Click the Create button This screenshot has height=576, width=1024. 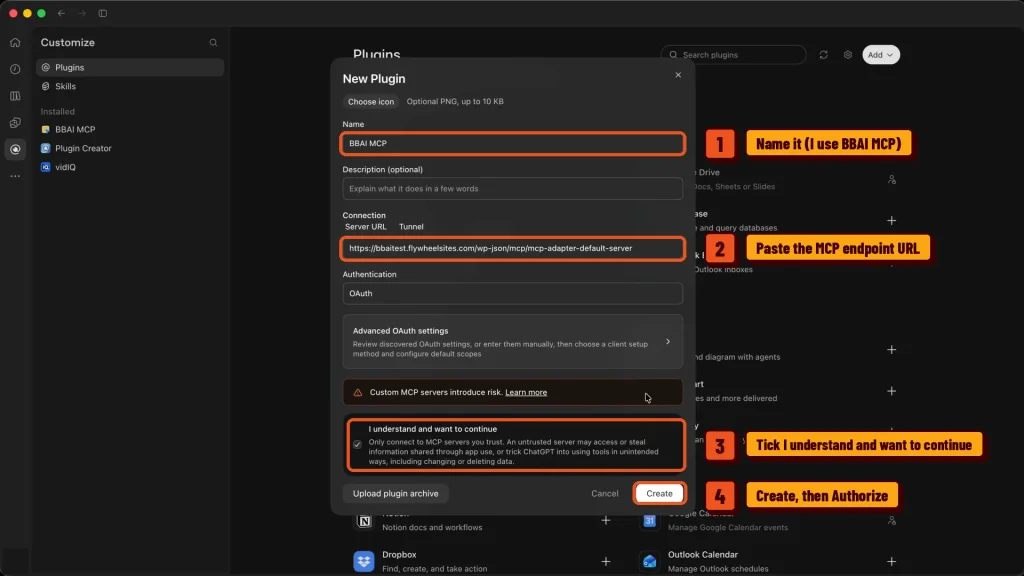point(659,494)
